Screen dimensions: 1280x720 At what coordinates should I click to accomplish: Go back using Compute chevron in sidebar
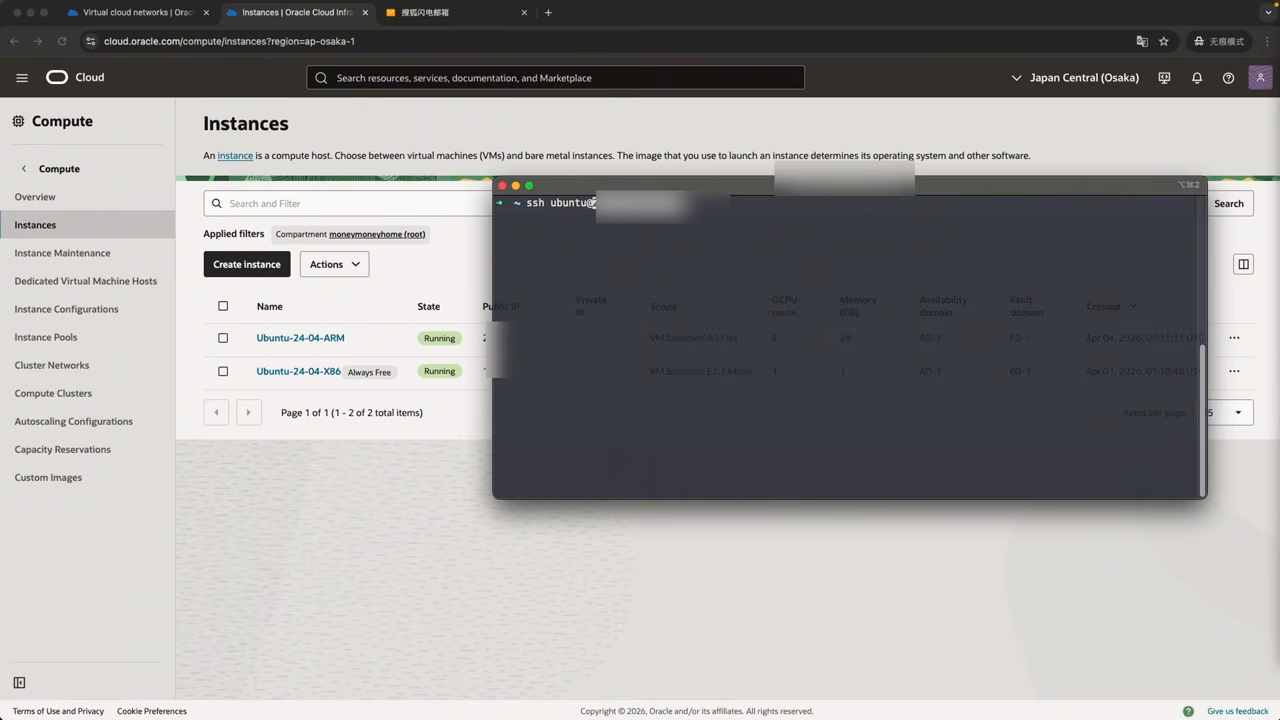[x=24, y=169]
